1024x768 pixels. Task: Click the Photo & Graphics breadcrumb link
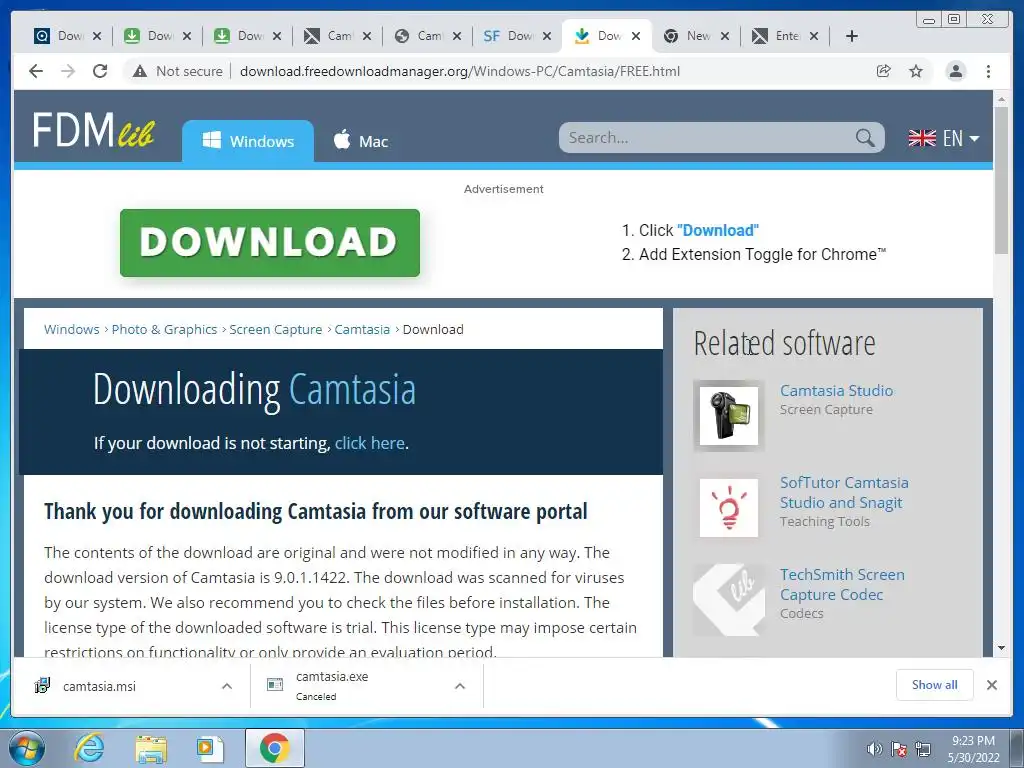click(164, 329)
